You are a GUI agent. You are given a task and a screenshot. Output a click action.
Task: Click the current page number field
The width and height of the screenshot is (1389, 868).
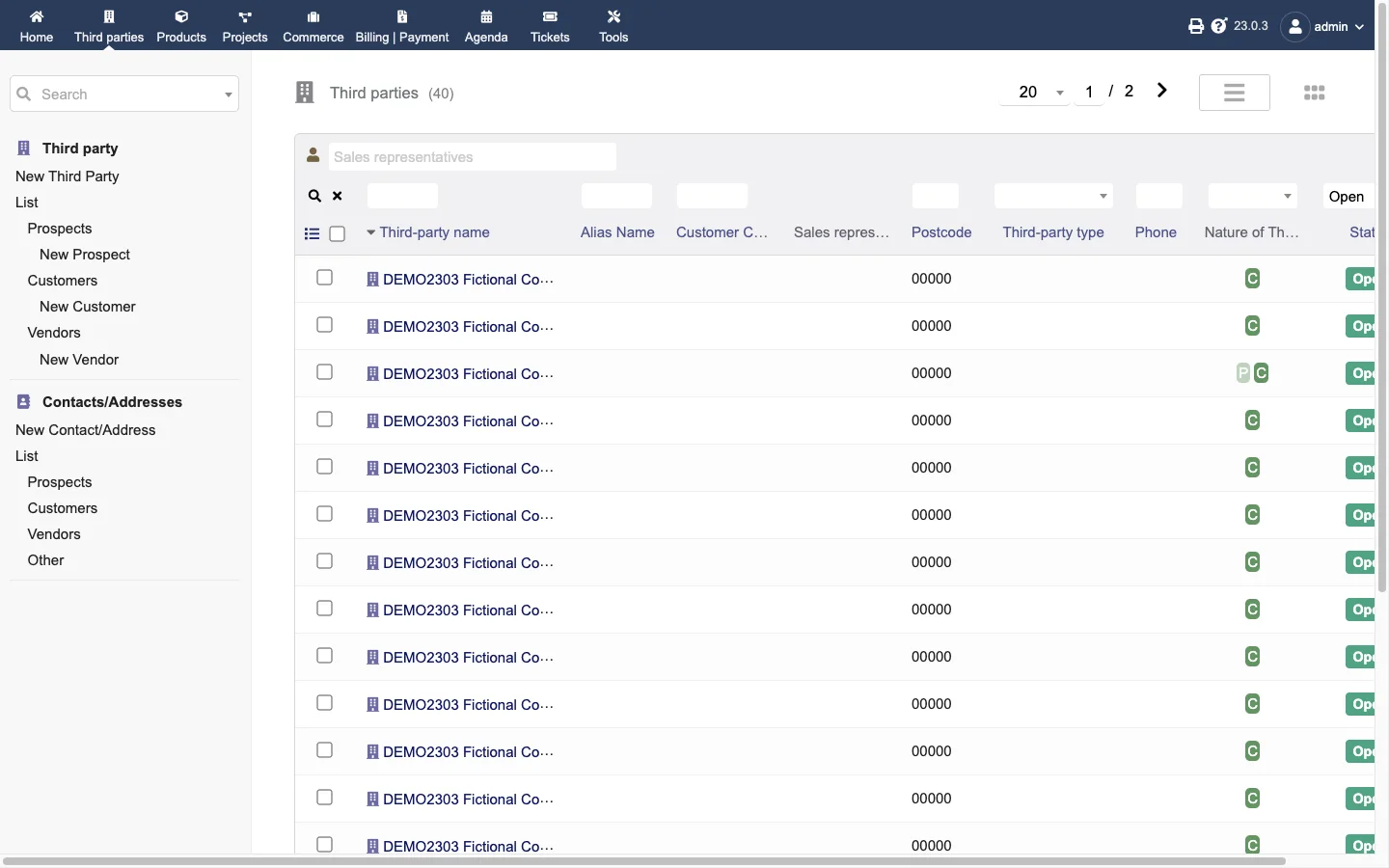(x=1089, y=92)
